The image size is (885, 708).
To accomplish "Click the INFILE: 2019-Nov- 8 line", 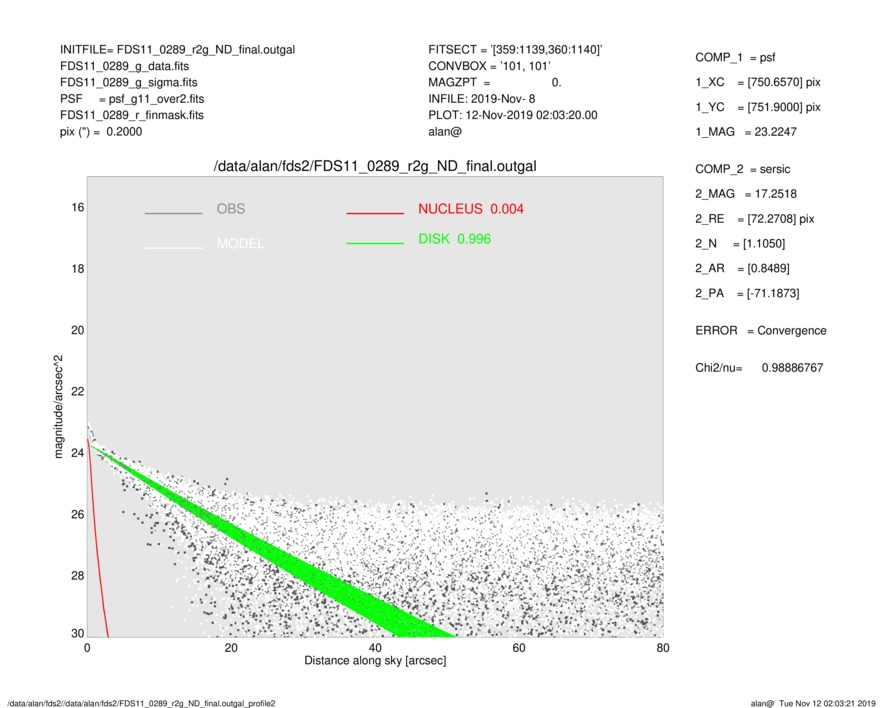I will [481, 99].
